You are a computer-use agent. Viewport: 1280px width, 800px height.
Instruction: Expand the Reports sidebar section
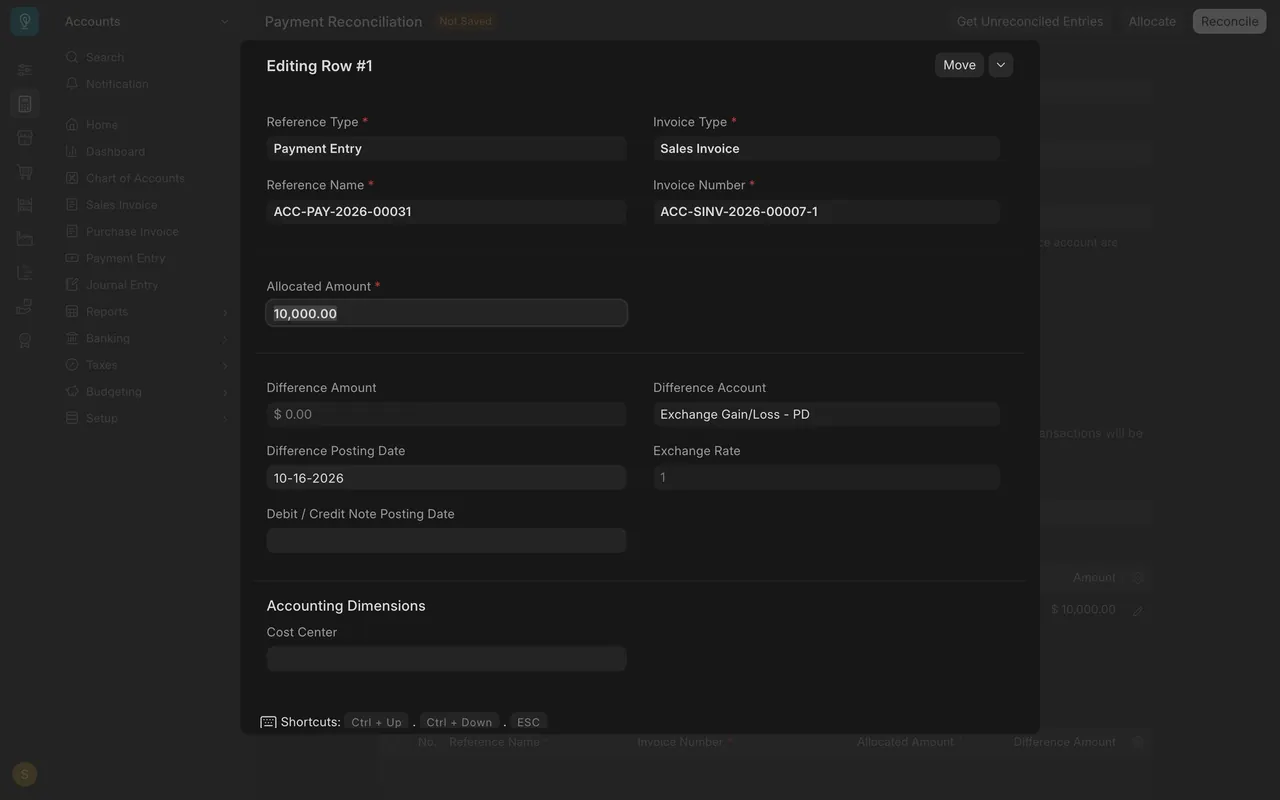point(148,311)
